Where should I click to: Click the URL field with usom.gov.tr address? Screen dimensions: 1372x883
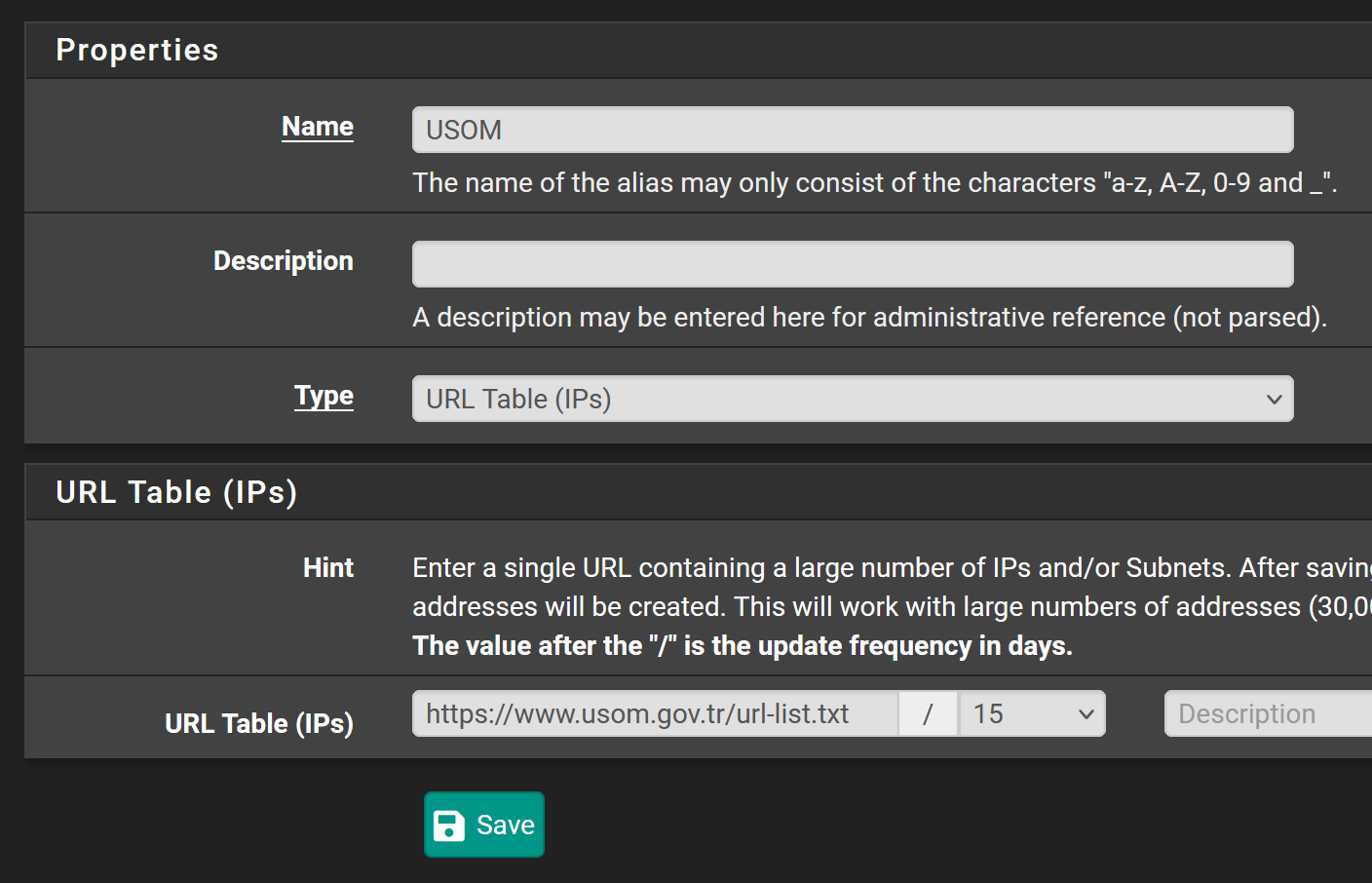click(x=655, y=713)
